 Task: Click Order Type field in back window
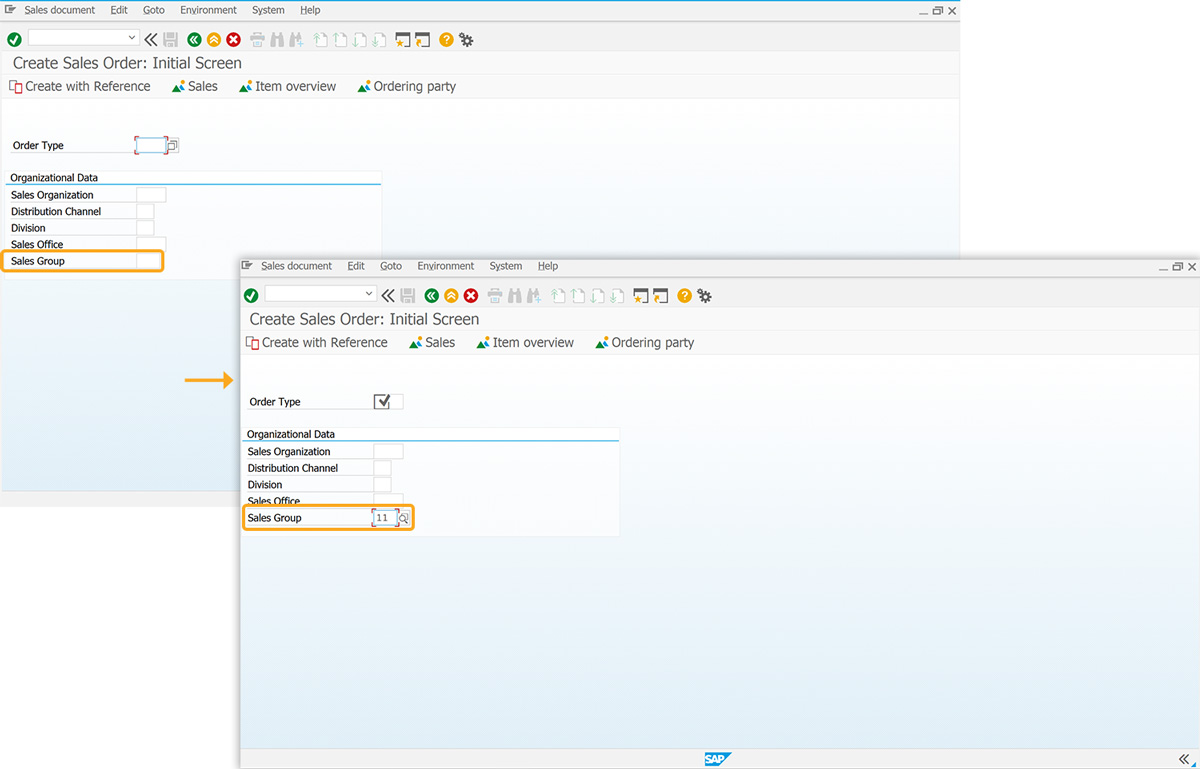point(150,146)
